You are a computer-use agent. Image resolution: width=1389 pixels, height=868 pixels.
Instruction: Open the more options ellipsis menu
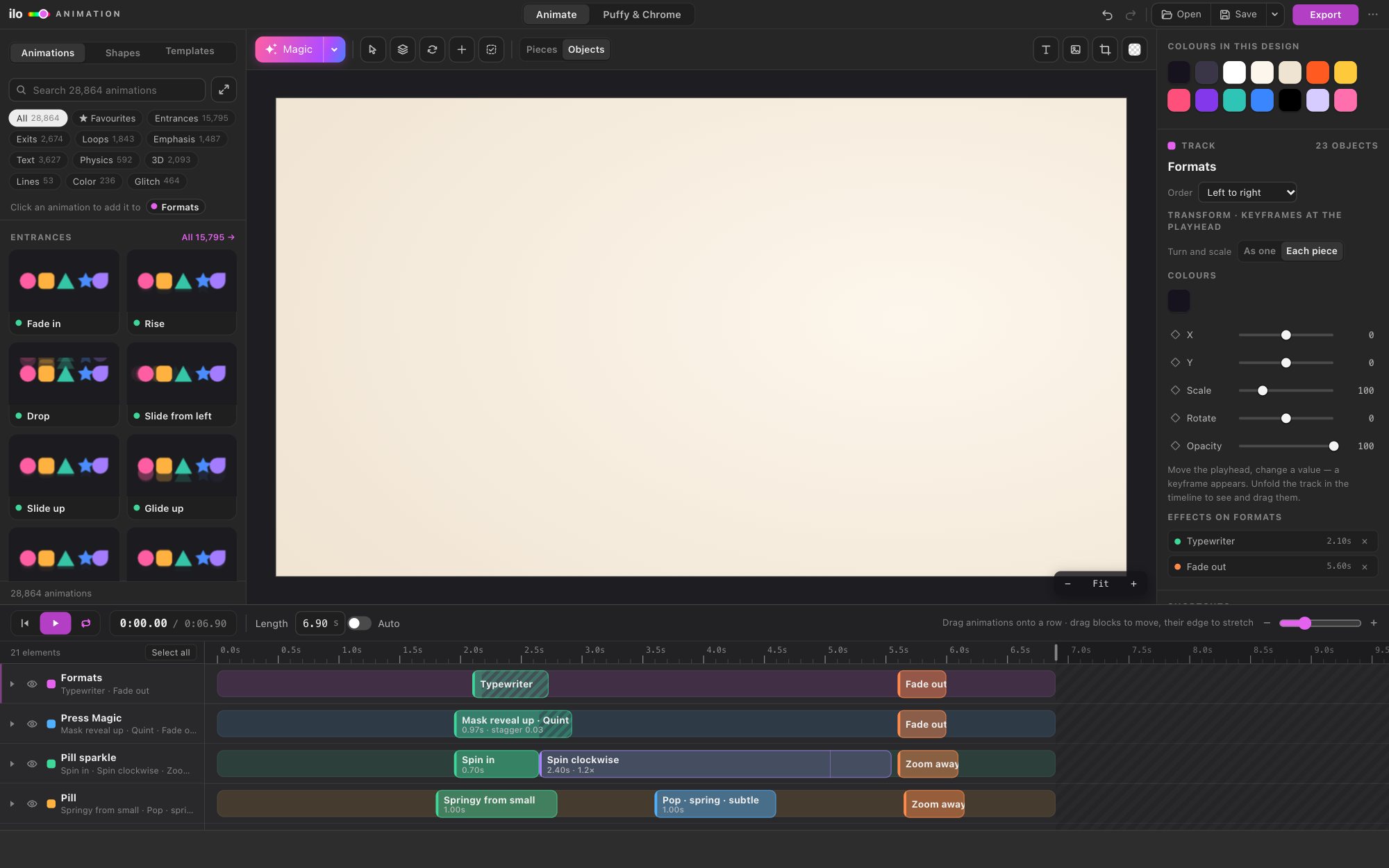click(1373, 15)
